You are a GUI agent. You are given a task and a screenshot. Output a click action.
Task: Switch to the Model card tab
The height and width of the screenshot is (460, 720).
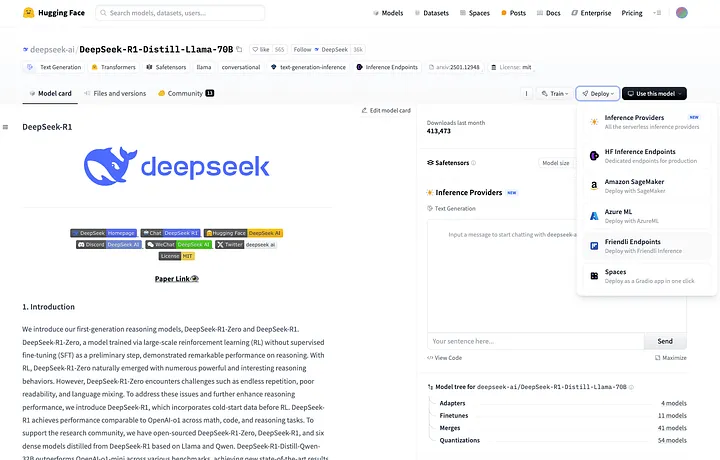(50, 94)
